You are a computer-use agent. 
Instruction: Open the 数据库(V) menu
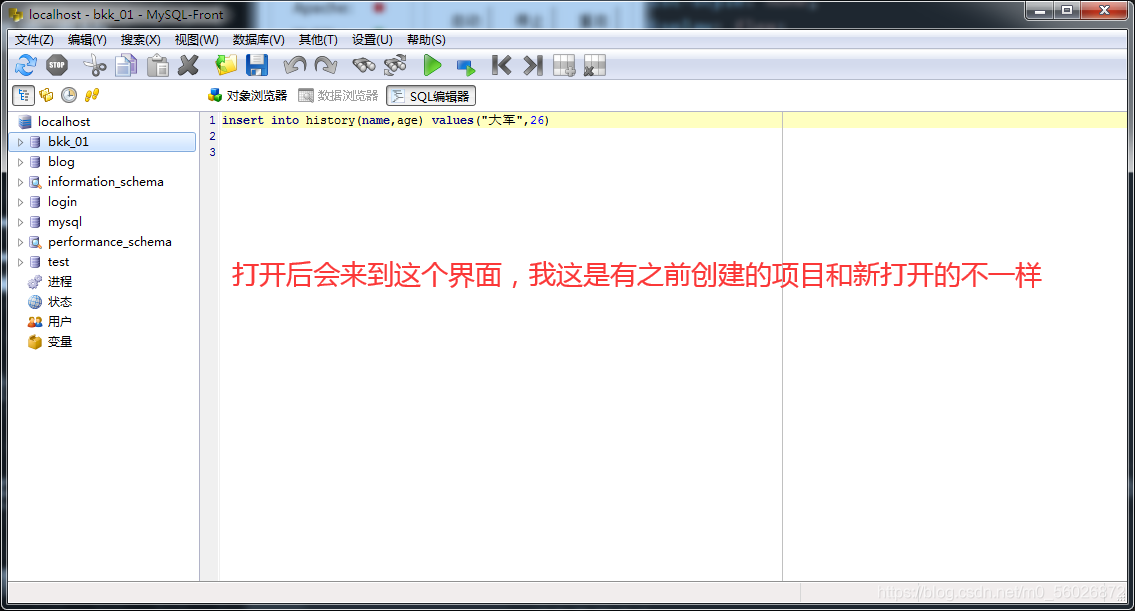258,40
